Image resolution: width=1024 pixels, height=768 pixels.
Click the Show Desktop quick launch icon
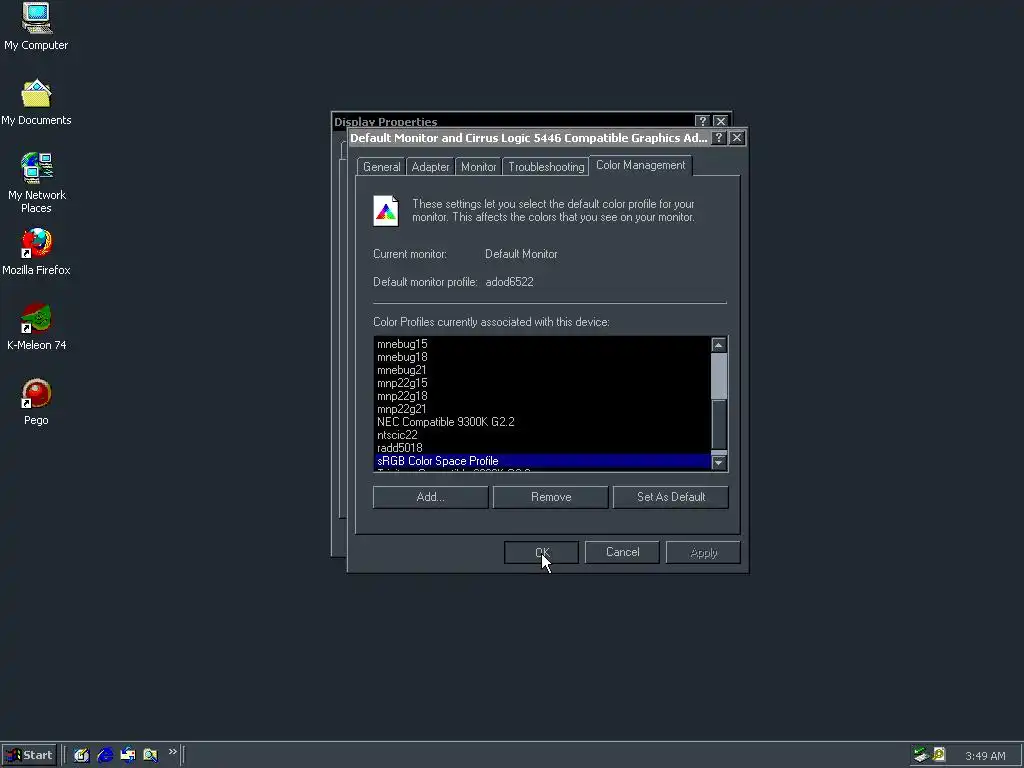click(81, 755)
